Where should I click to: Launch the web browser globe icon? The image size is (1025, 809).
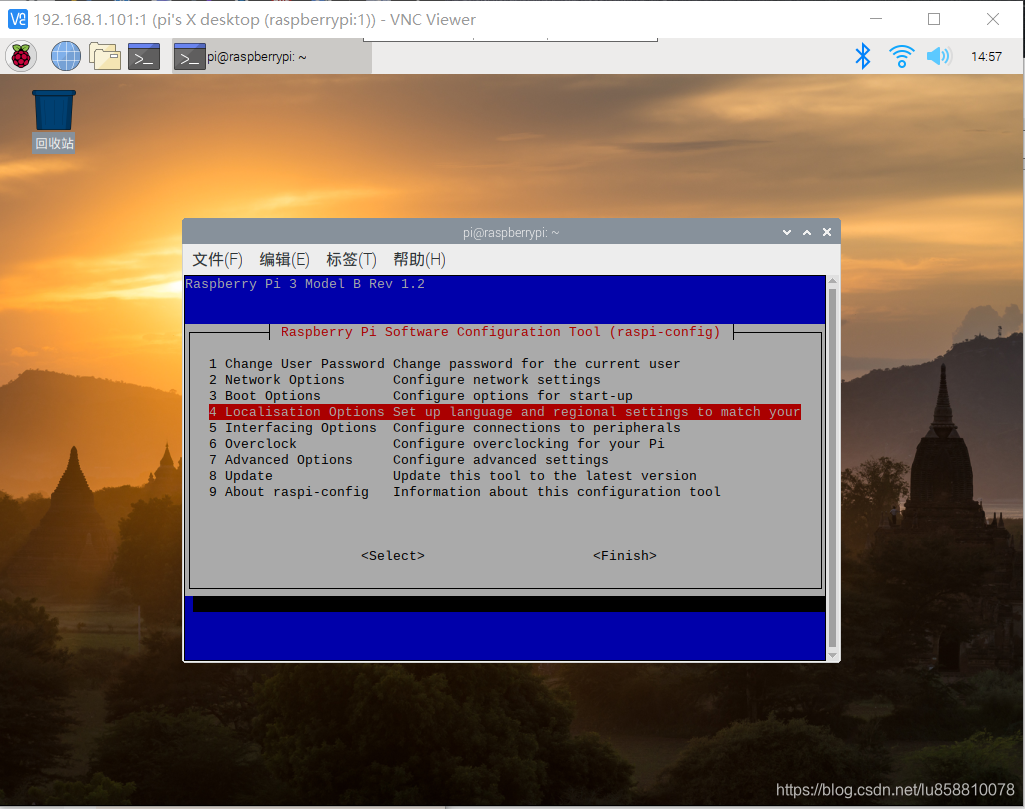point(66,56)
